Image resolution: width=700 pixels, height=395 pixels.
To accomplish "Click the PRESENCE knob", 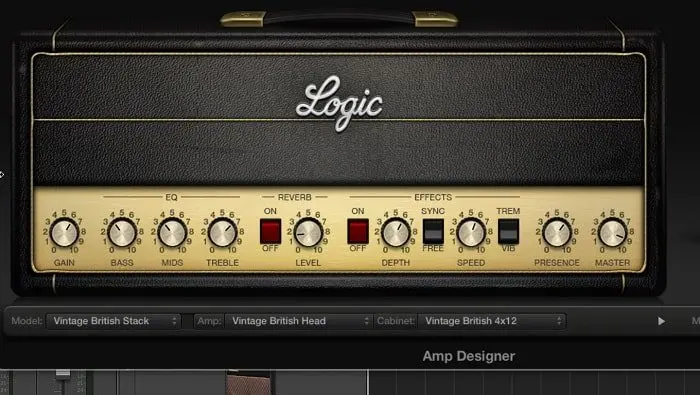I will coord(557,233).
